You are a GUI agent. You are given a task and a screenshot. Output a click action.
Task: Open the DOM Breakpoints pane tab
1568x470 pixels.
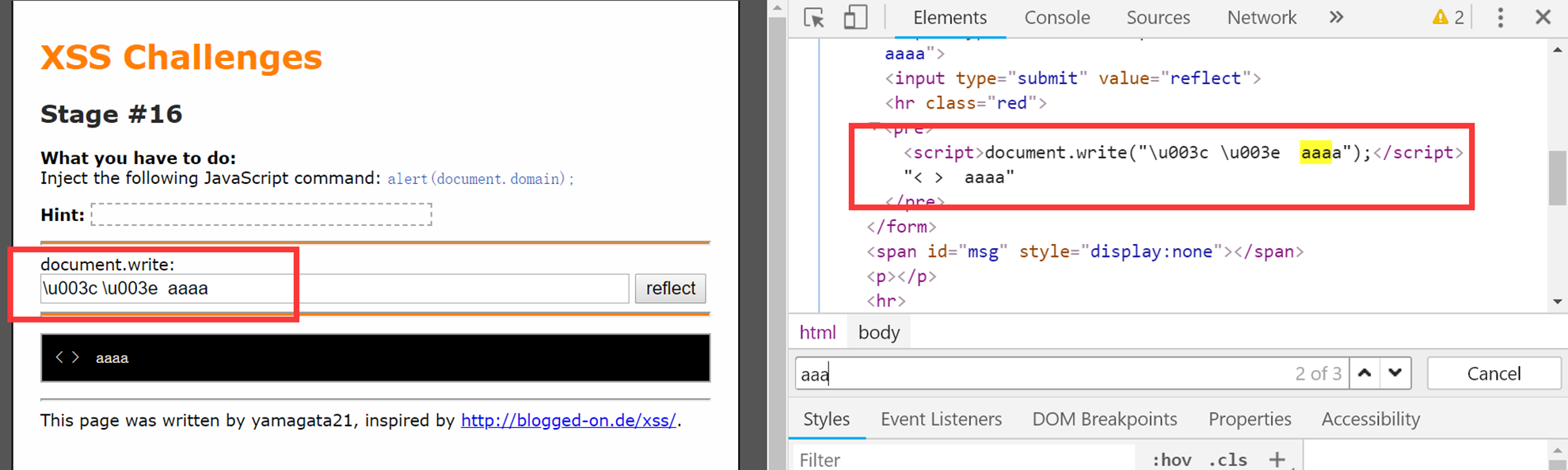point(1105,419)
